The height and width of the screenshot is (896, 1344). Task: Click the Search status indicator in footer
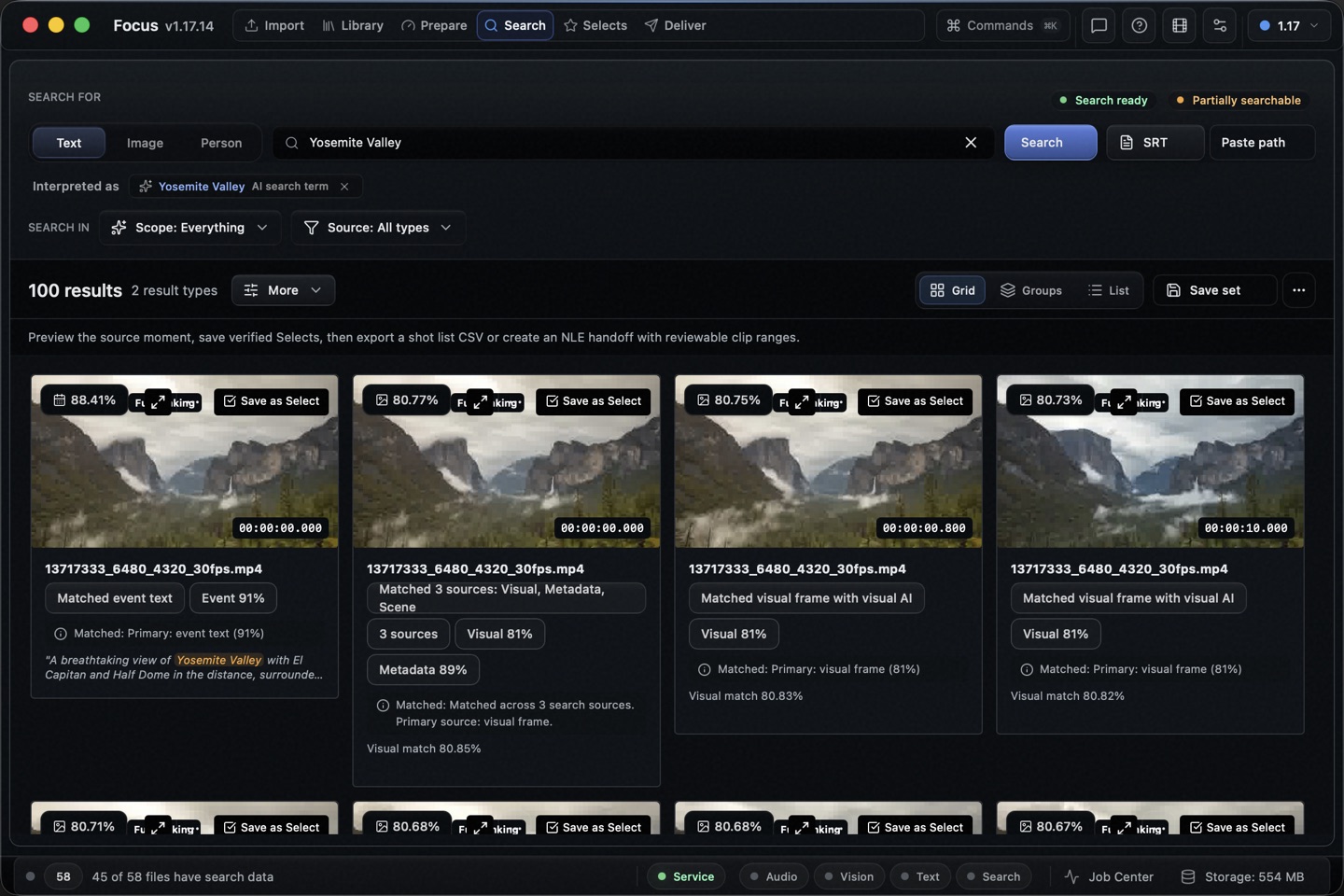[994, 876]
